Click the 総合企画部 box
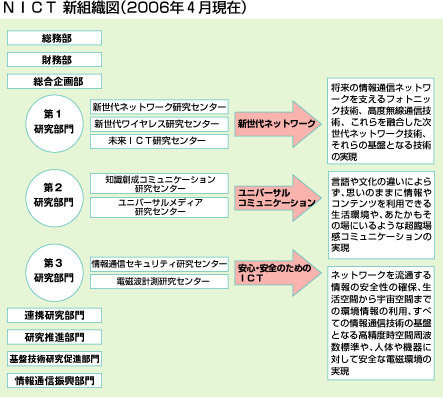The height and width of the screenshot is (401, 443). [x=54, y=81]
